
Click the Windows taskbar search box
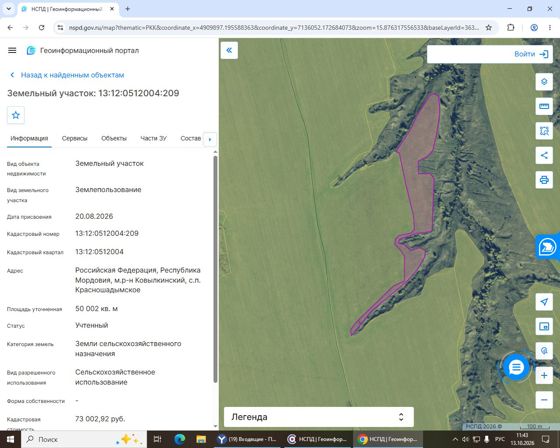click(x=84, y=439)
